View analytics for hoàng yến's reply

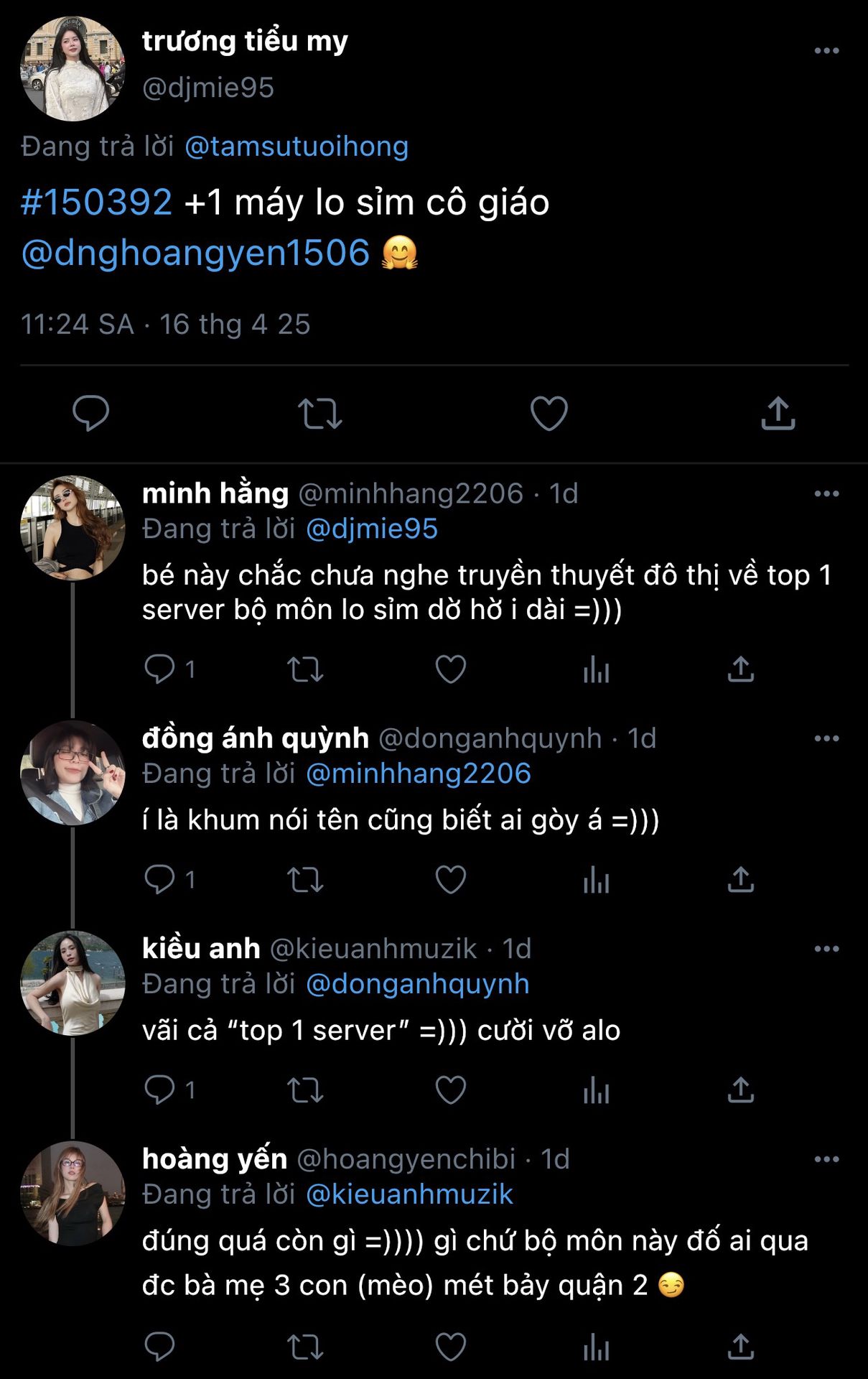pos(596,1347)
